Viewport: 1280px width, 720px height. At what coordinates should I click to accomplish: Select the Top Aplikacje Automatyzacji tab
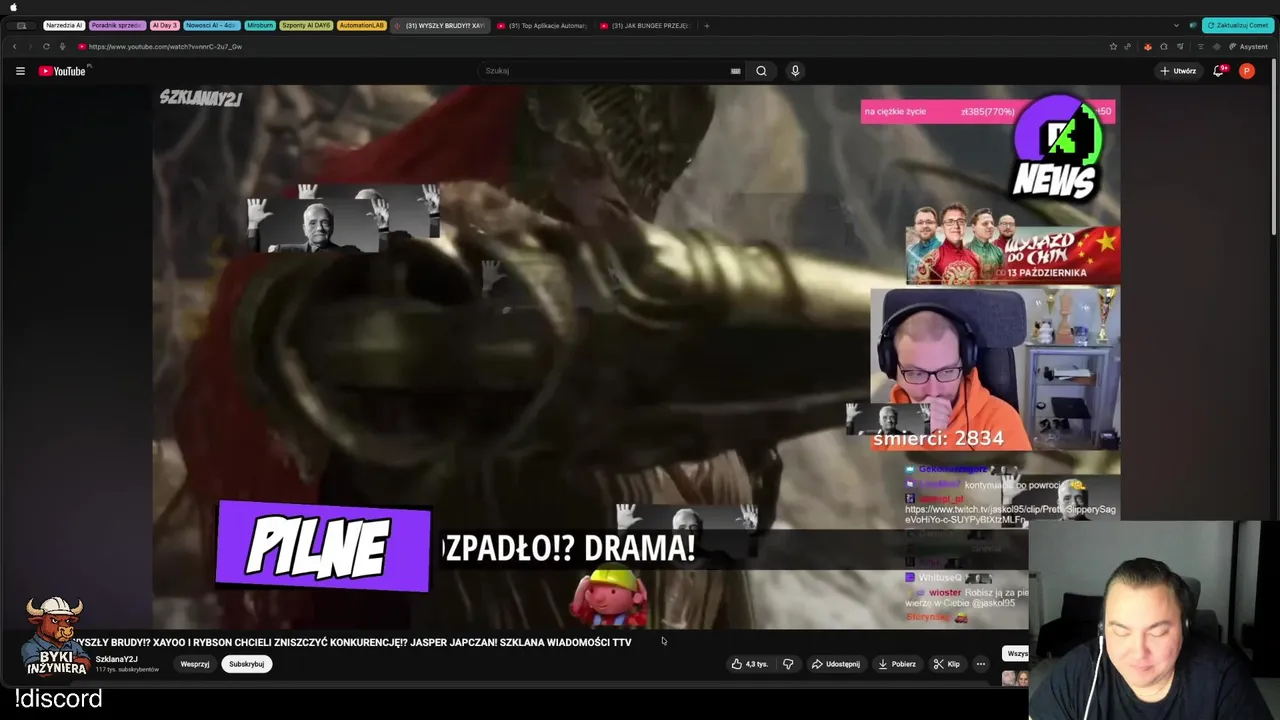[x=542, y=25]
